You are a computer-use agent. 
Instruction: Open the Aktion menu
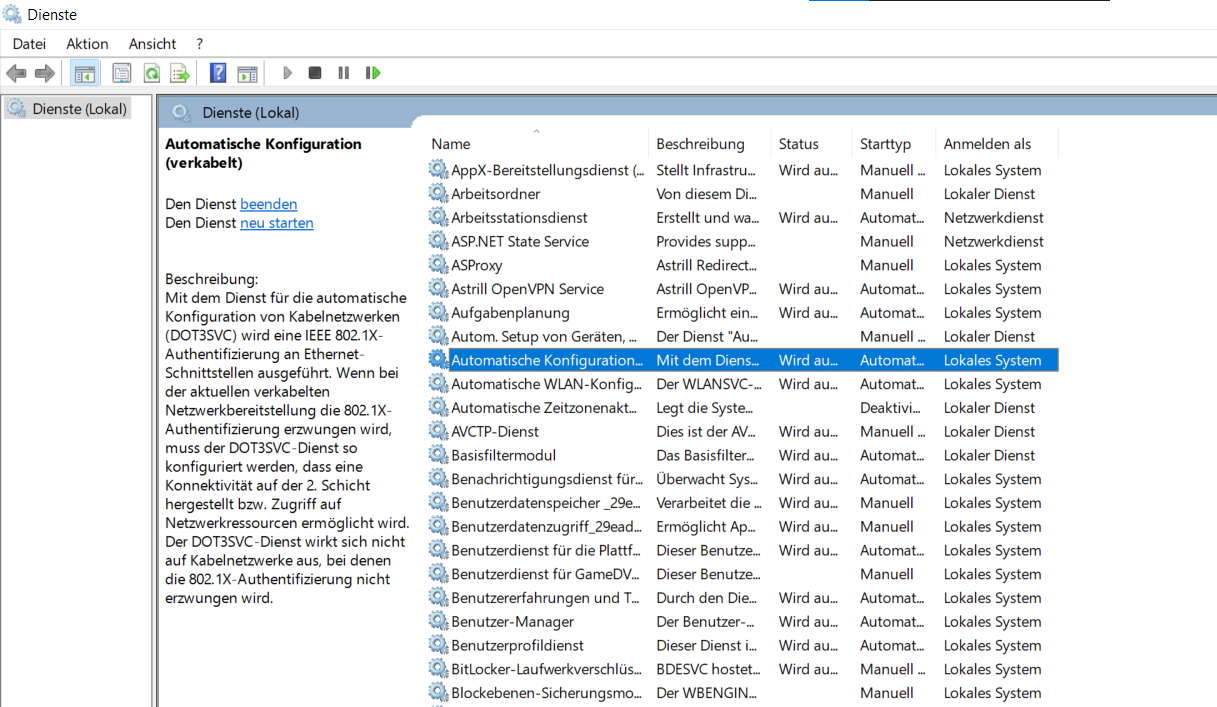tap(87, 44)
